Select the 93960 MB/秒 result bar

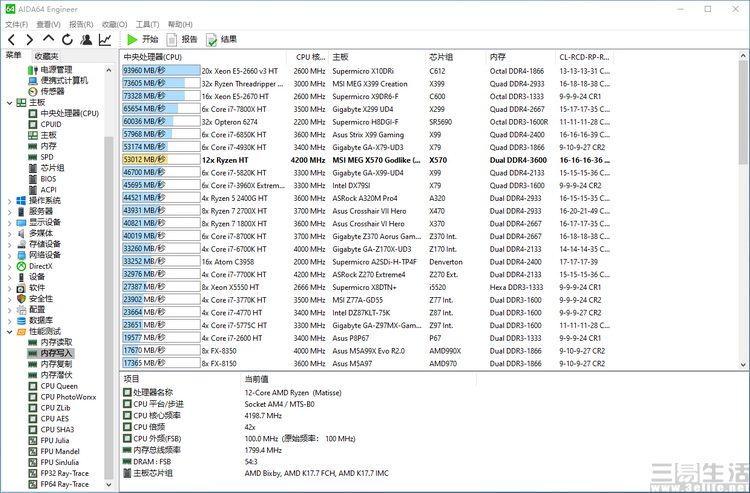click(x=161, y=71)
